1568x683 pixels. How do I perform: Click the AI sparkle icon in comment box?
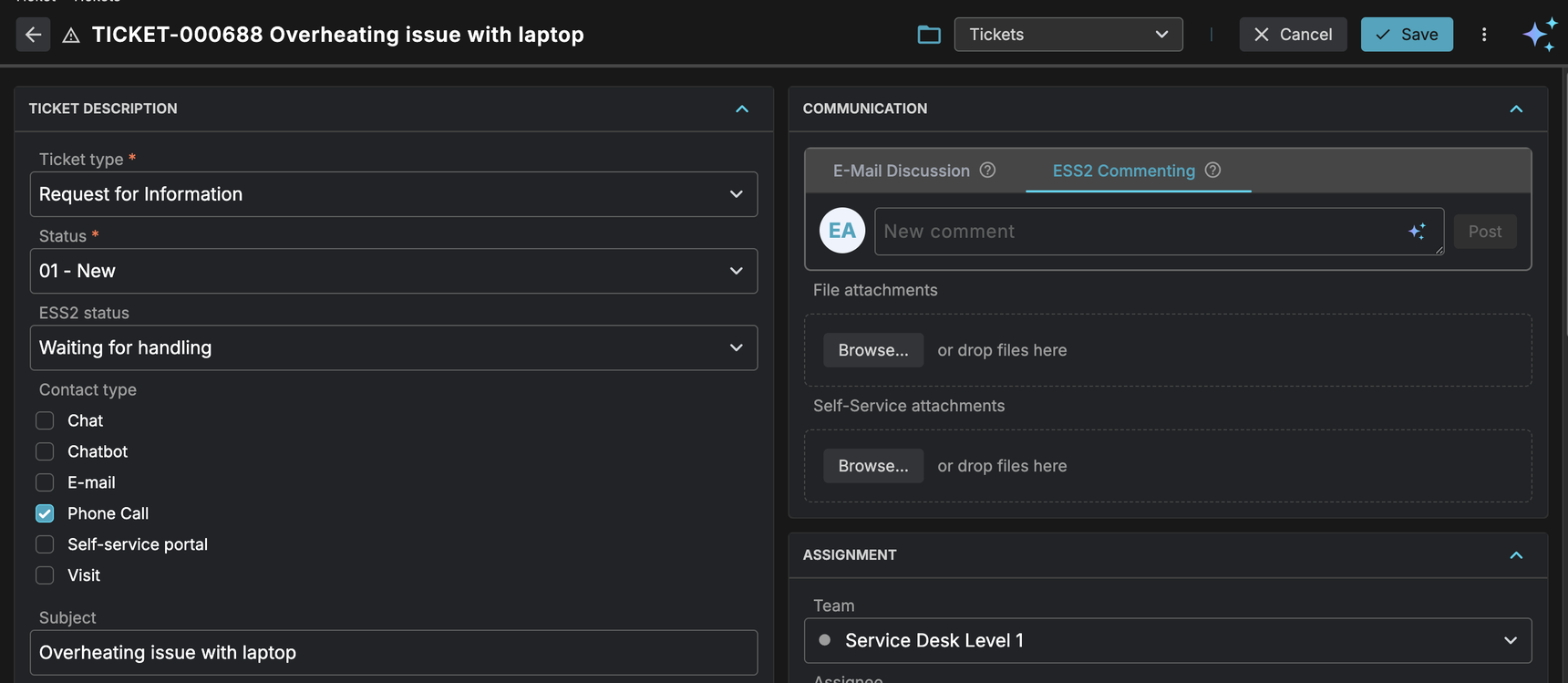click(1417, 232)
